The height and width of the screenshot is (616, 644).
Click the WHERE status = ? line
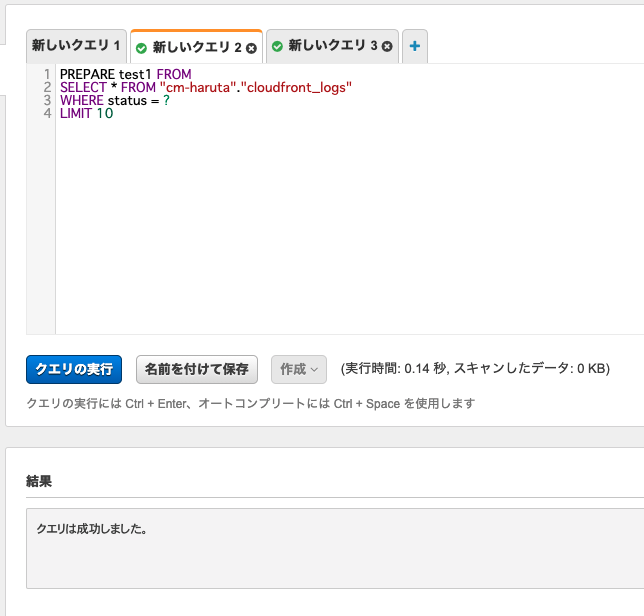click(115, 101)
